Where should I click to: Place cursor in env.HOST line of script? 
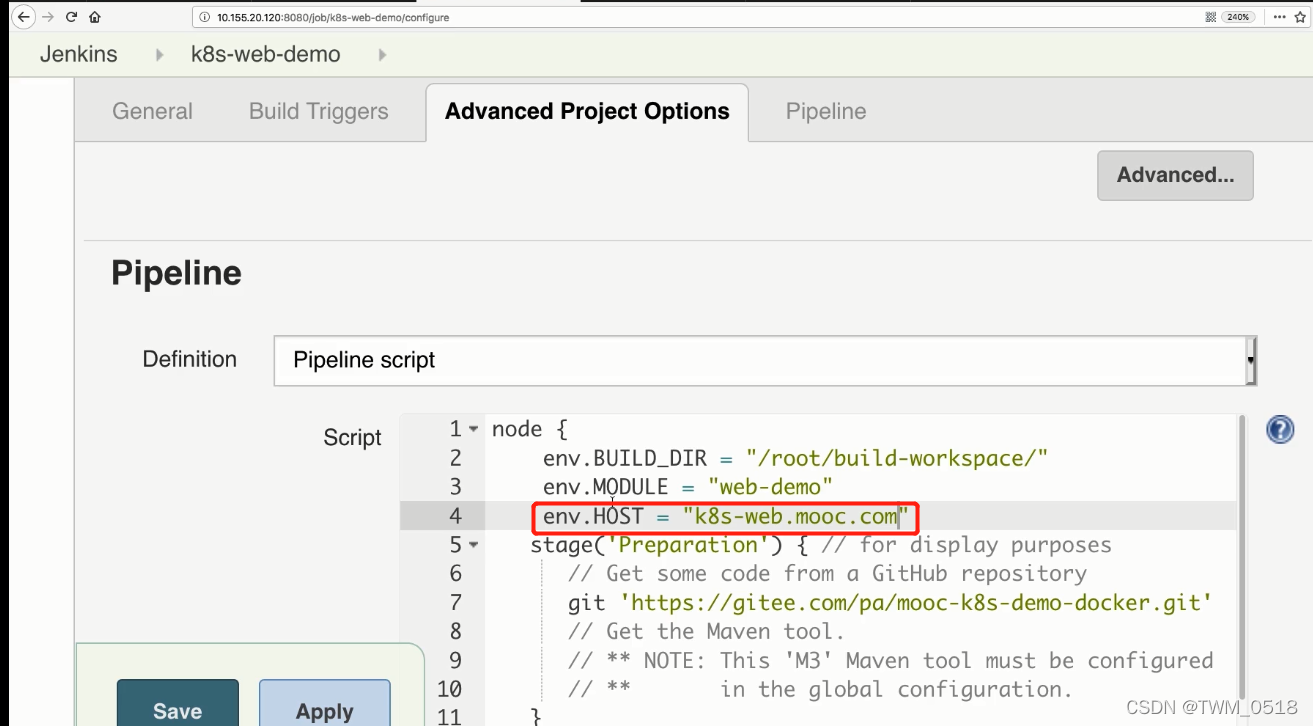click(724, 516)
